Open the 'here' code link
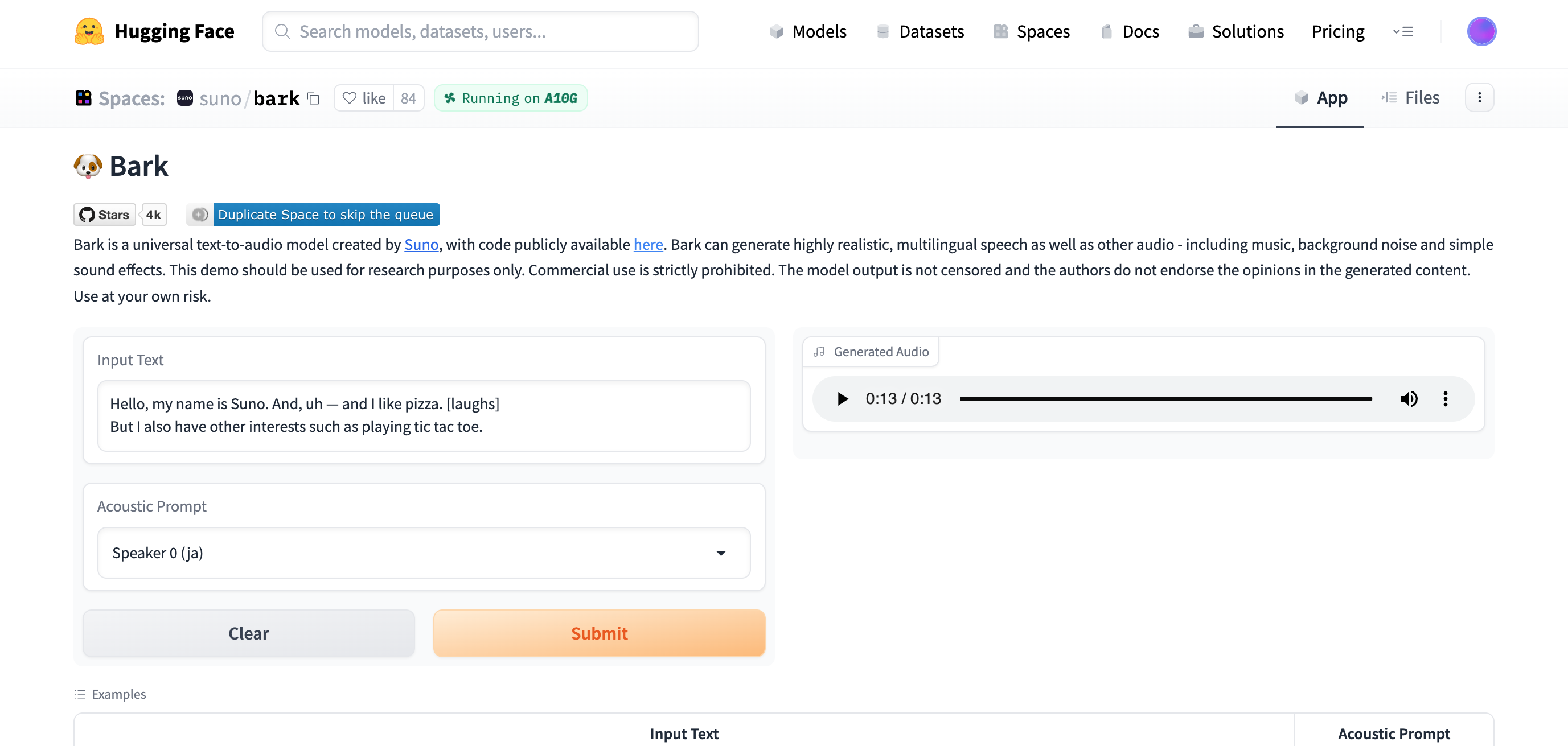 pyautogui.click(x=648, y=245)
